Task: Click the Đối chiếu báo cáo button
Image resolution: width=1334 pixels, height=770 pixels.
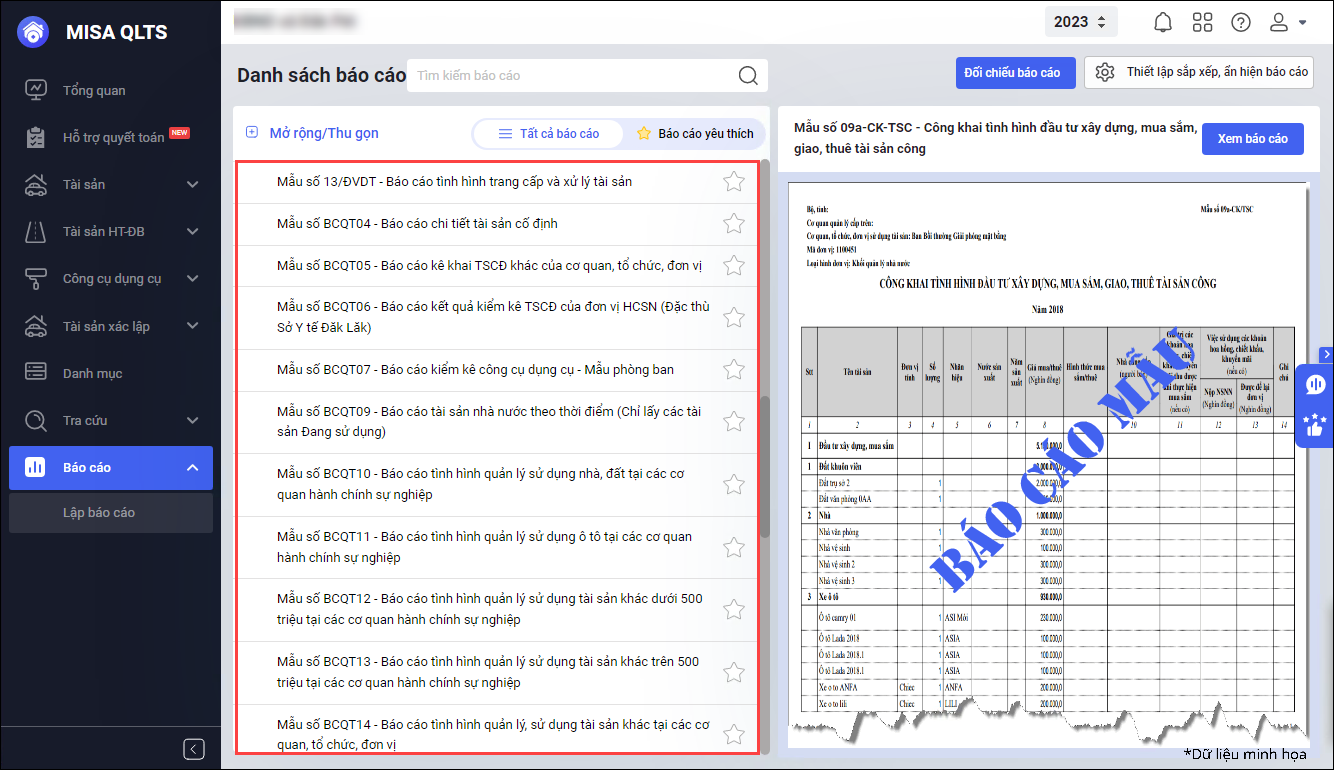Action: [x=1012, y=73]
